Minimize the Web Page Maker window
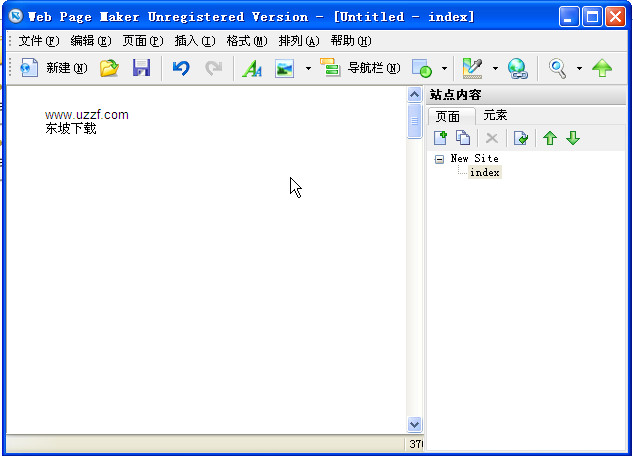This screenshot has width=633, height=456. point(569,17)
